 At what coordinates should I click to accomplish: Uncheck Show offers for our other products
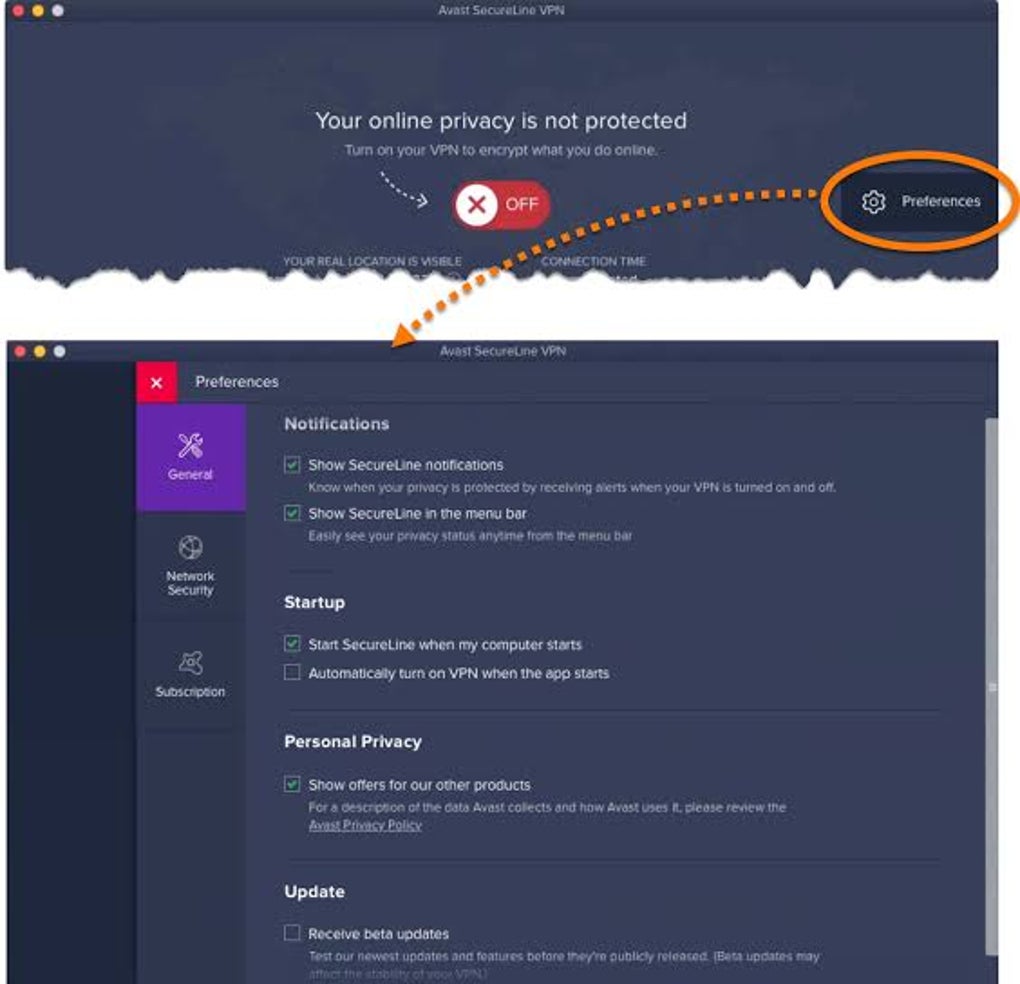point(292,784)
